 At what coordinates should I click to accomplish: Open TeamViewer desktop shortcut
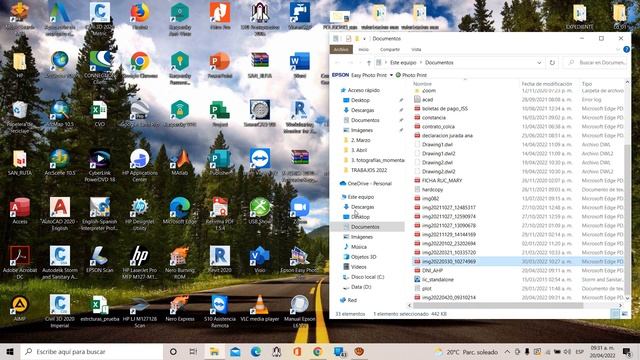click(x=260, y=162)
